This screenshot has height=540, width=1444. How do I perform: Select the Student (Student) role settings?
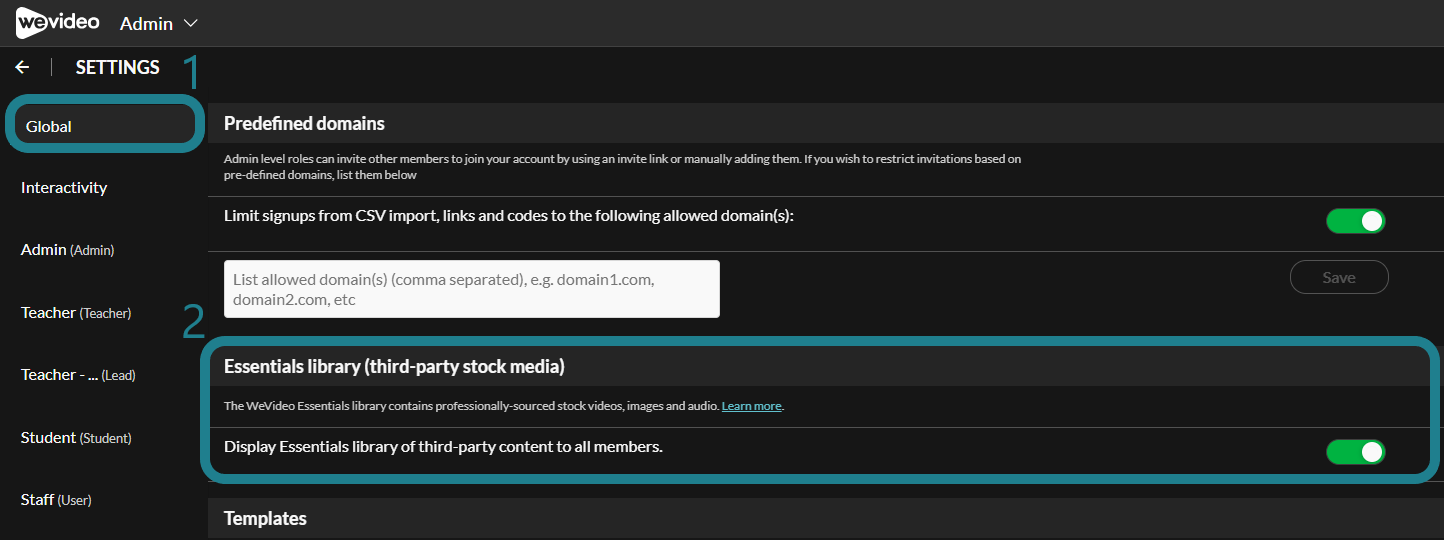[76, 438]
